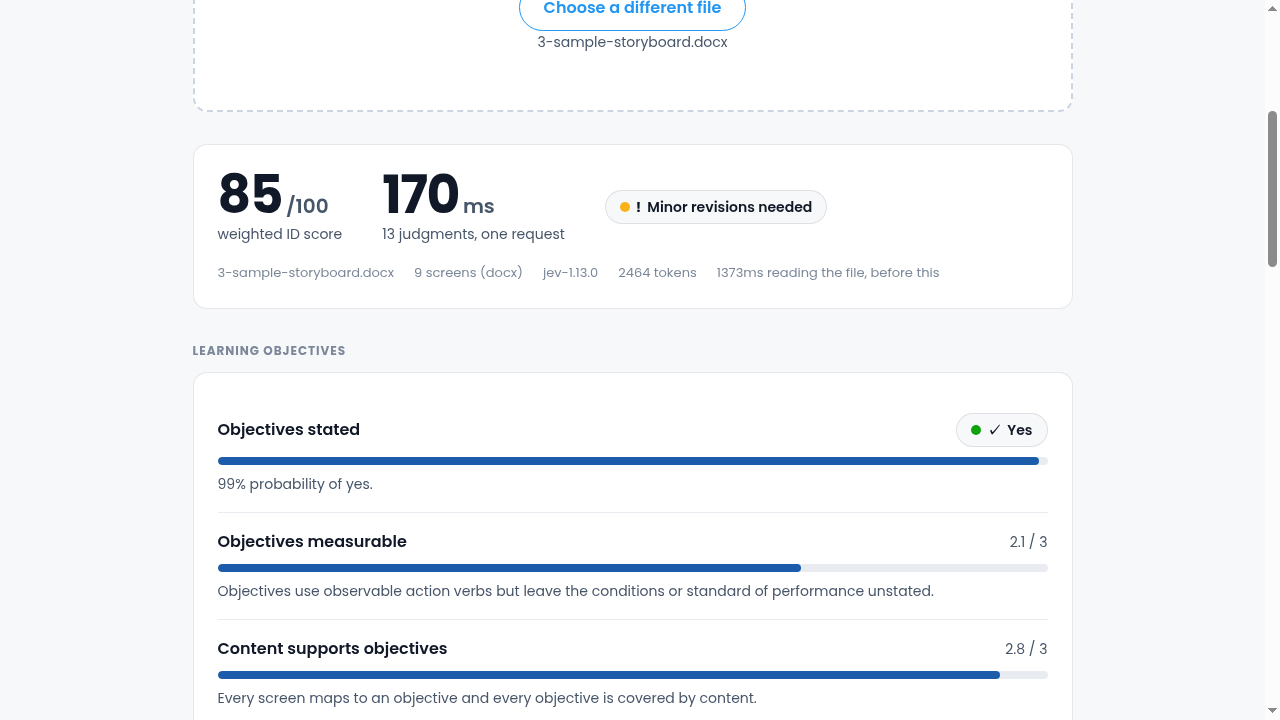Image resolution: width=1280 pixels, height=720 pixels.
Task: Click the Every screen maps to an objective text
Action: click(x=487, y=698)
